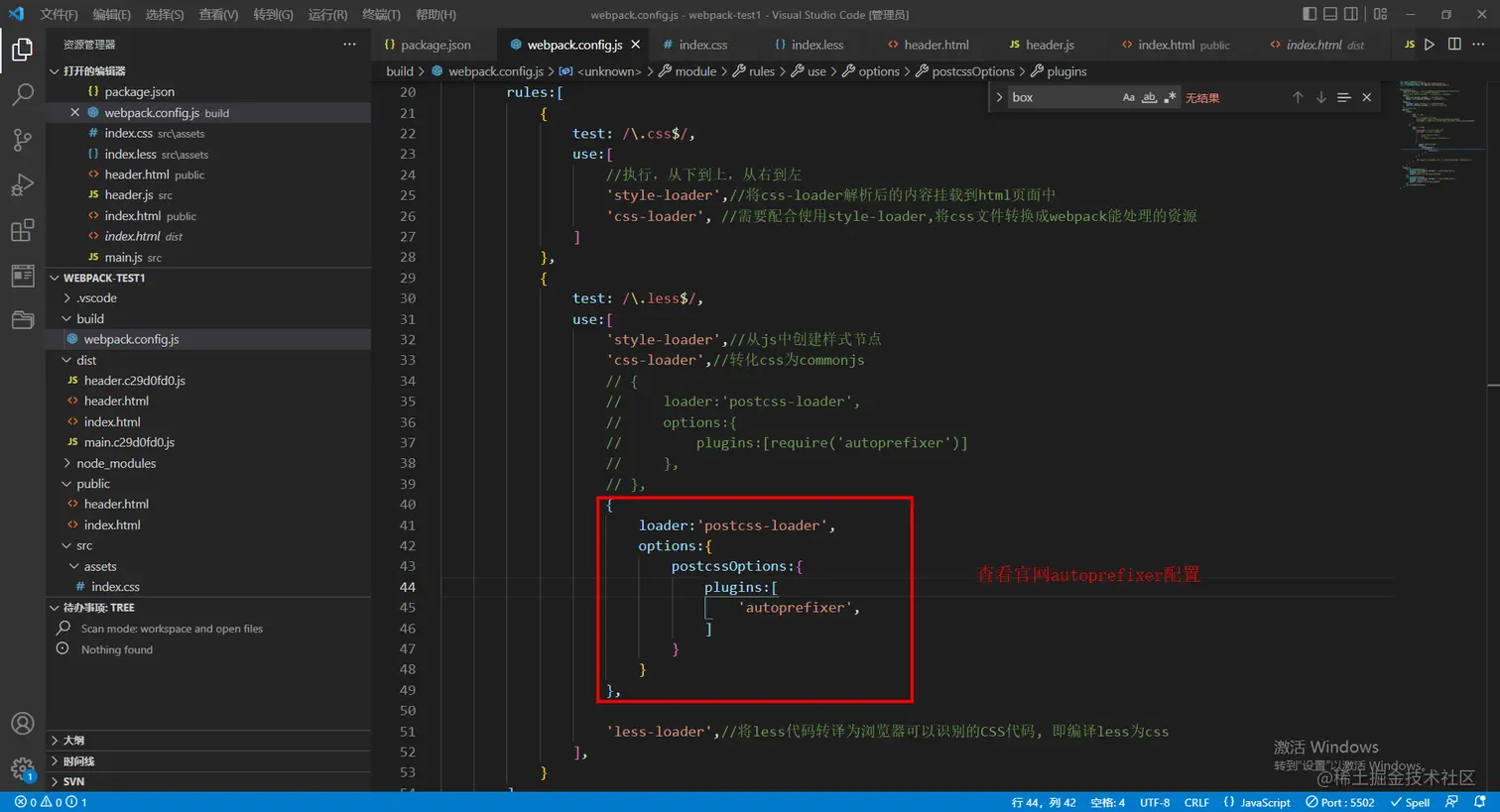
Task: Open the Manage gear icon
Action: [x=22, y=768]
